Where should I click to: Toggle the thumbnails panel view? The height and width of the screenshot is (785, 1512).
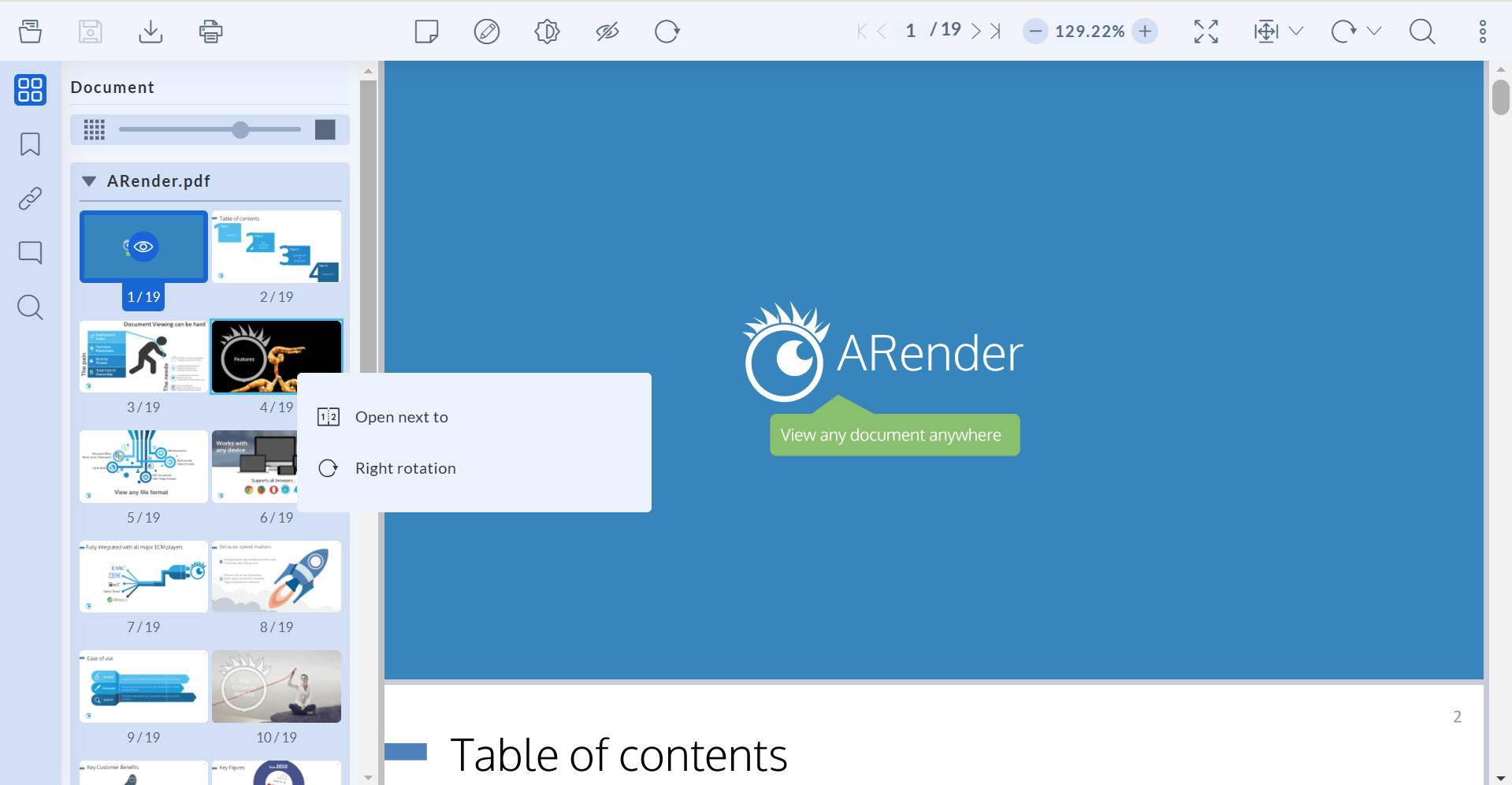point(30,90)
